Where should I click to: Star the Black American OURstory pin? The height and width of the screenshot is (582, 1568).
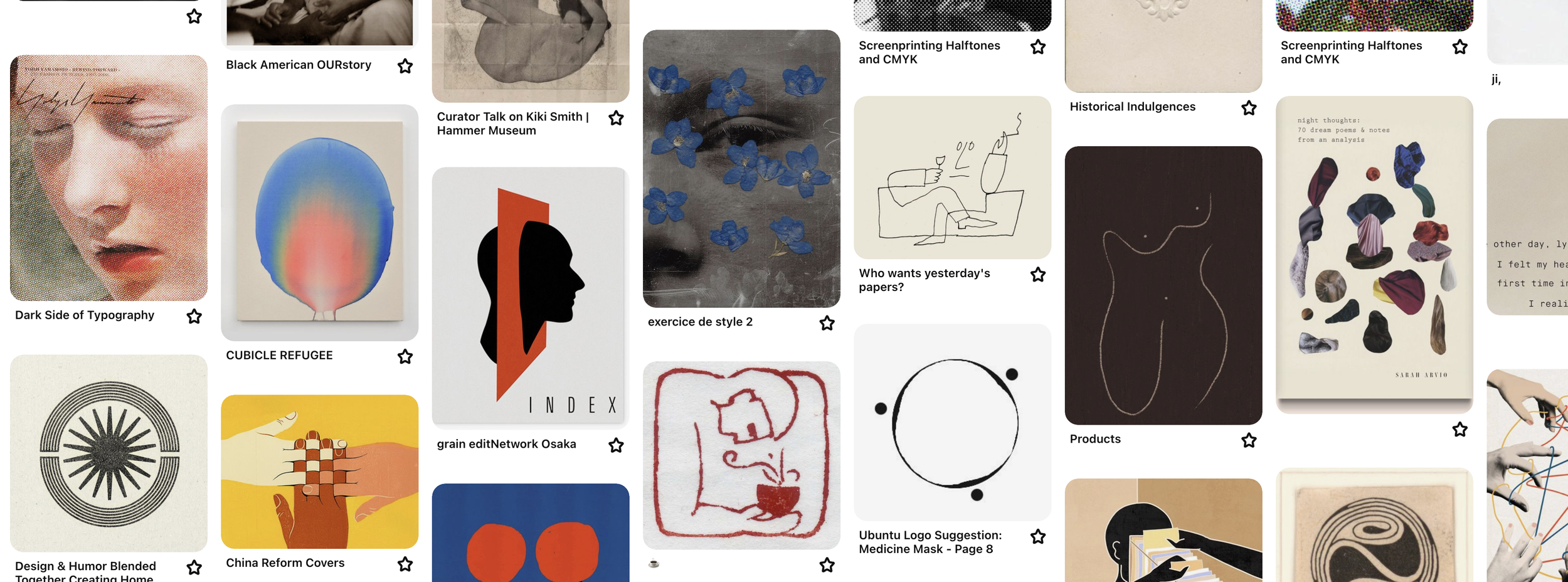tap(405, 66)
